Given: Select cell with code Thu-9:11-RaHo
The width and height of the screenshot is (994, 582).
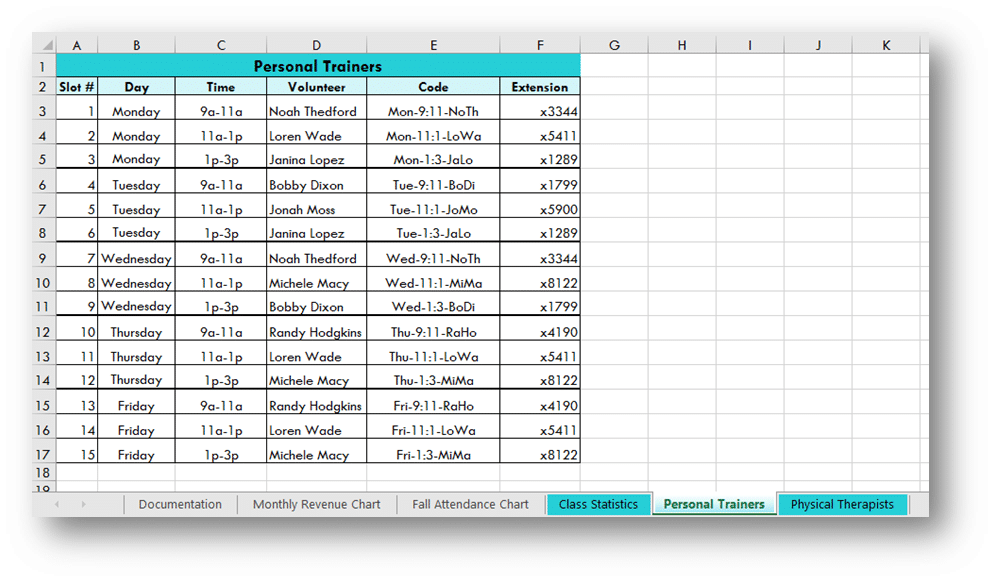Looking at the screenshot, I should coord(433,328).
